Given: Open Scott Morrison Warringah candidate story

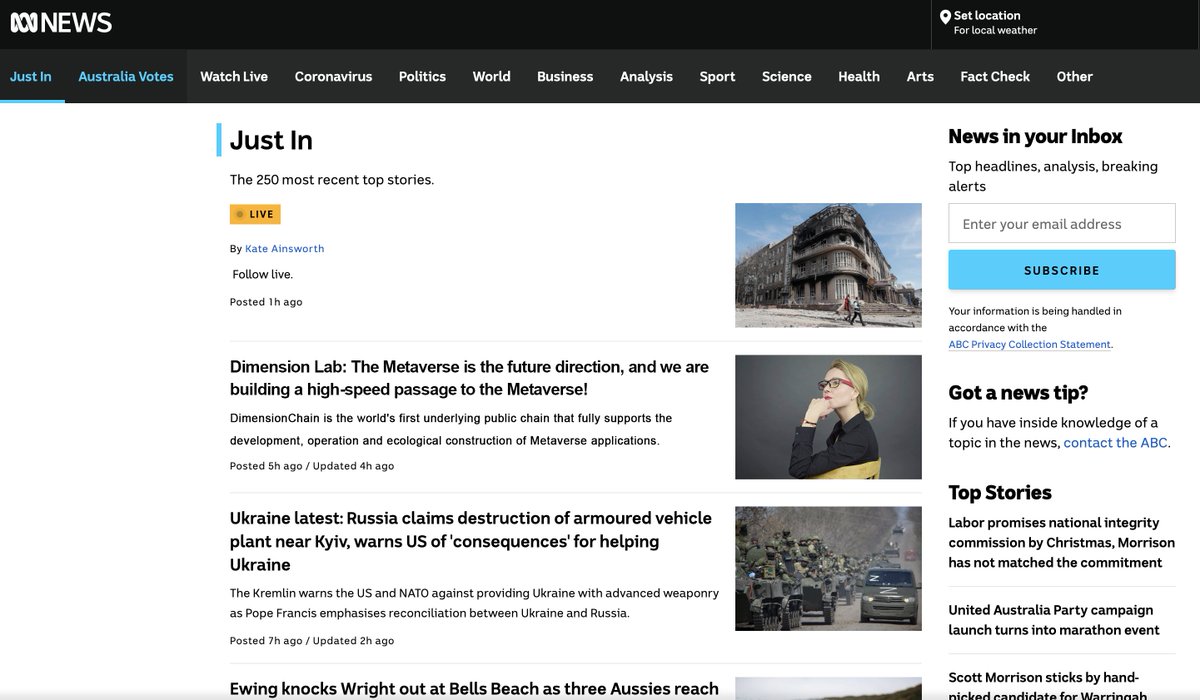Looking at the screenshot, I should 1048,685.
